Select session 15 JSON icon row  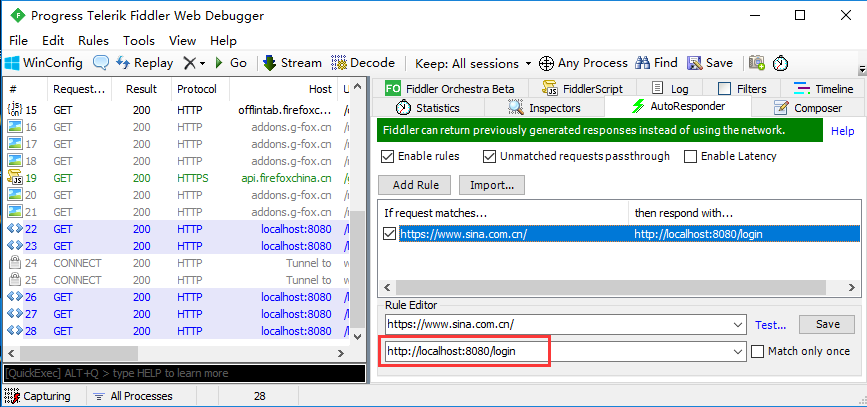tap(15, 110)
